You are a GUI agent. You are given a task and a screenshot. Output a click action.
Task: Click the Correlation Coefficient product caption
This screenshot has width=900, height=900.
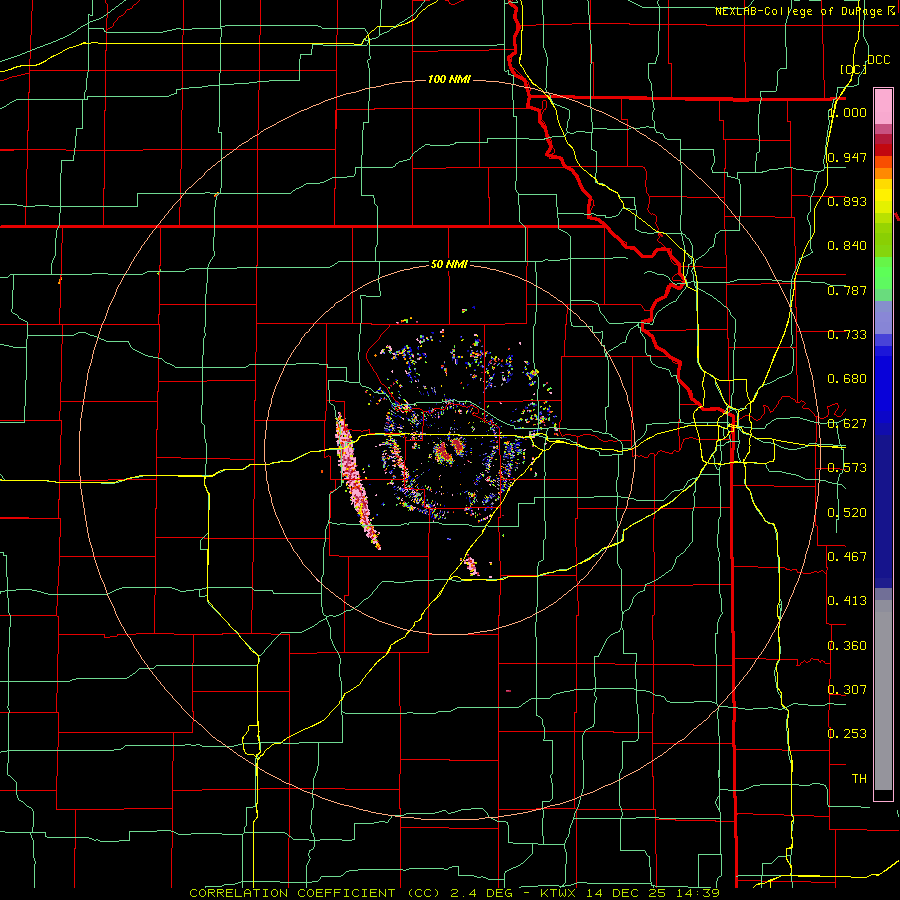click(454, 893)
